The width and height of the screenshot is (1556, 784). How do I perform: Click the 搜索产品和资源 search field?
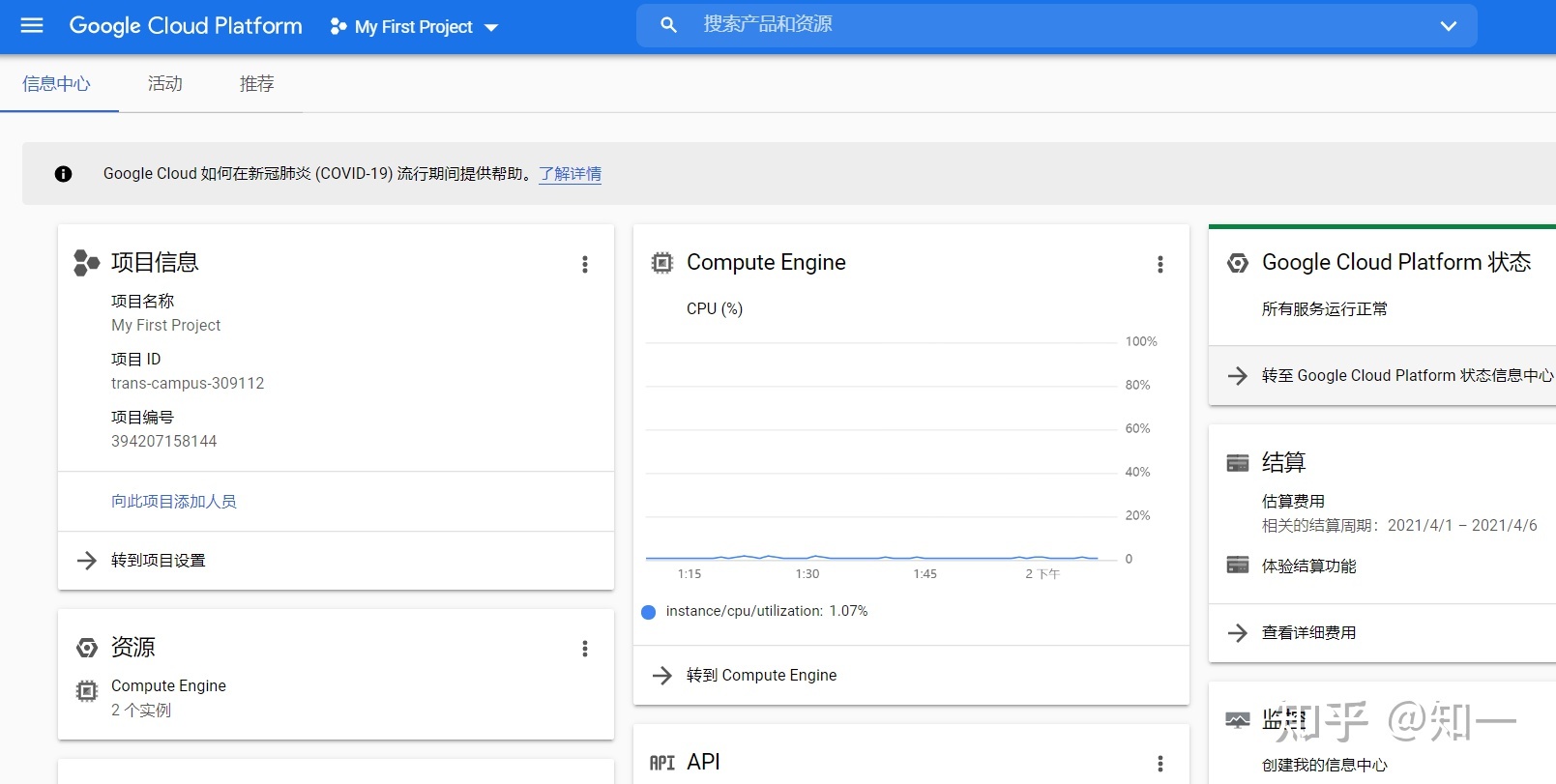(x=1054, y=25)
